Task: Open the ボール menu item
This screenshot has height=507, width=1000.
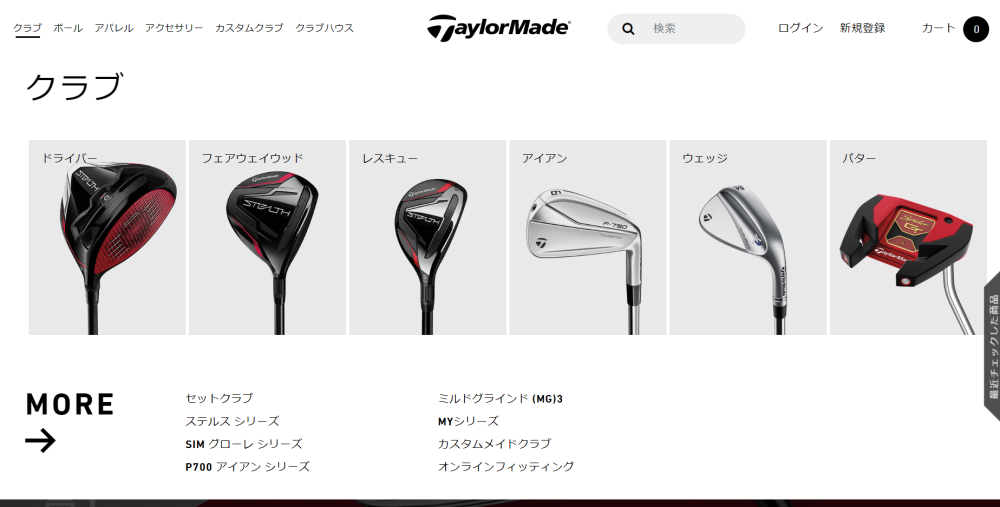Action: point(68,28)
